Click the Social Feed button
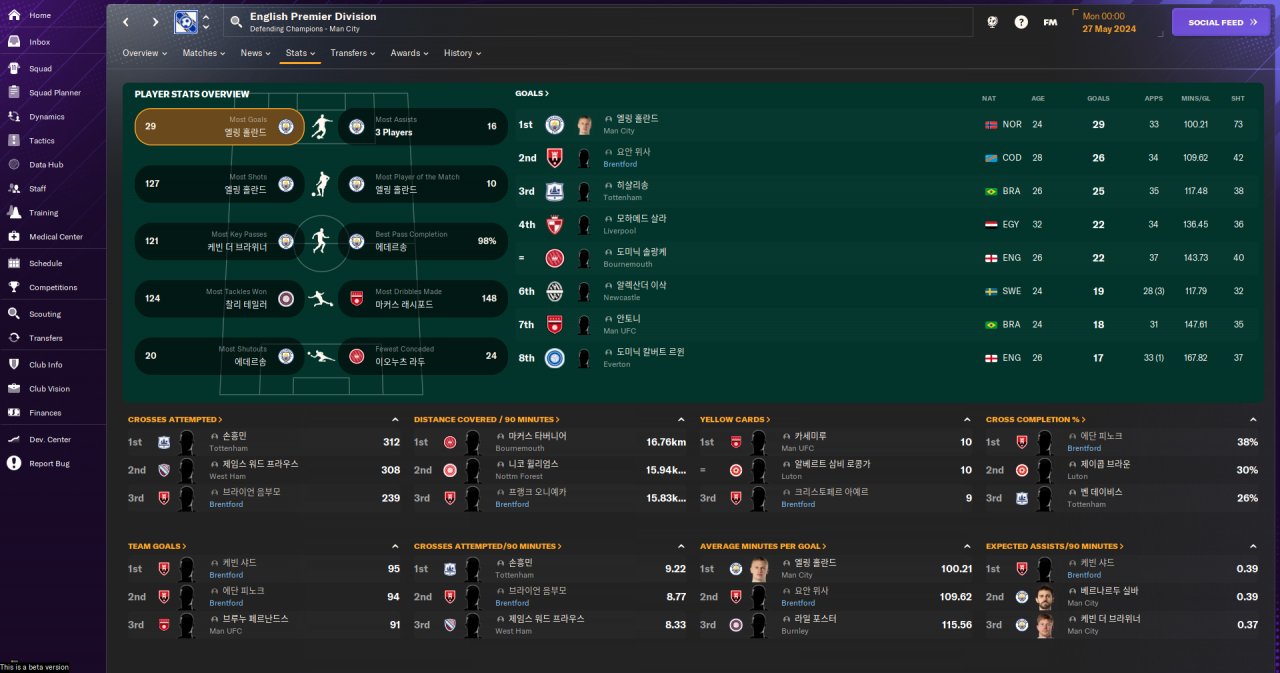Viewport: 1280px width, 673px height. coord(1220,22)
